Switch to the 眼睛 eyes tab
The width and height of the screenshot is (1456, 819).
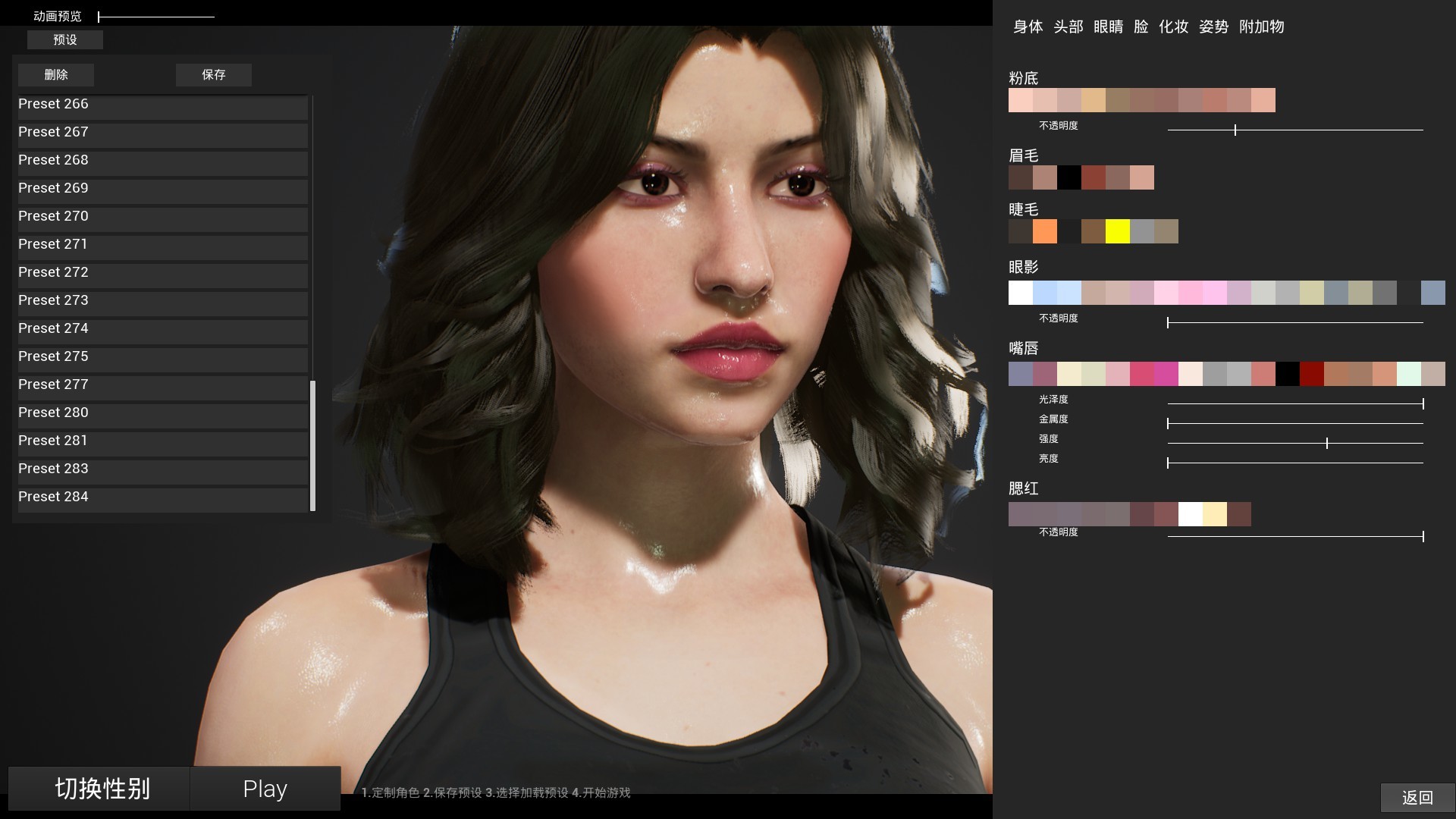(x=1108, y=27)
